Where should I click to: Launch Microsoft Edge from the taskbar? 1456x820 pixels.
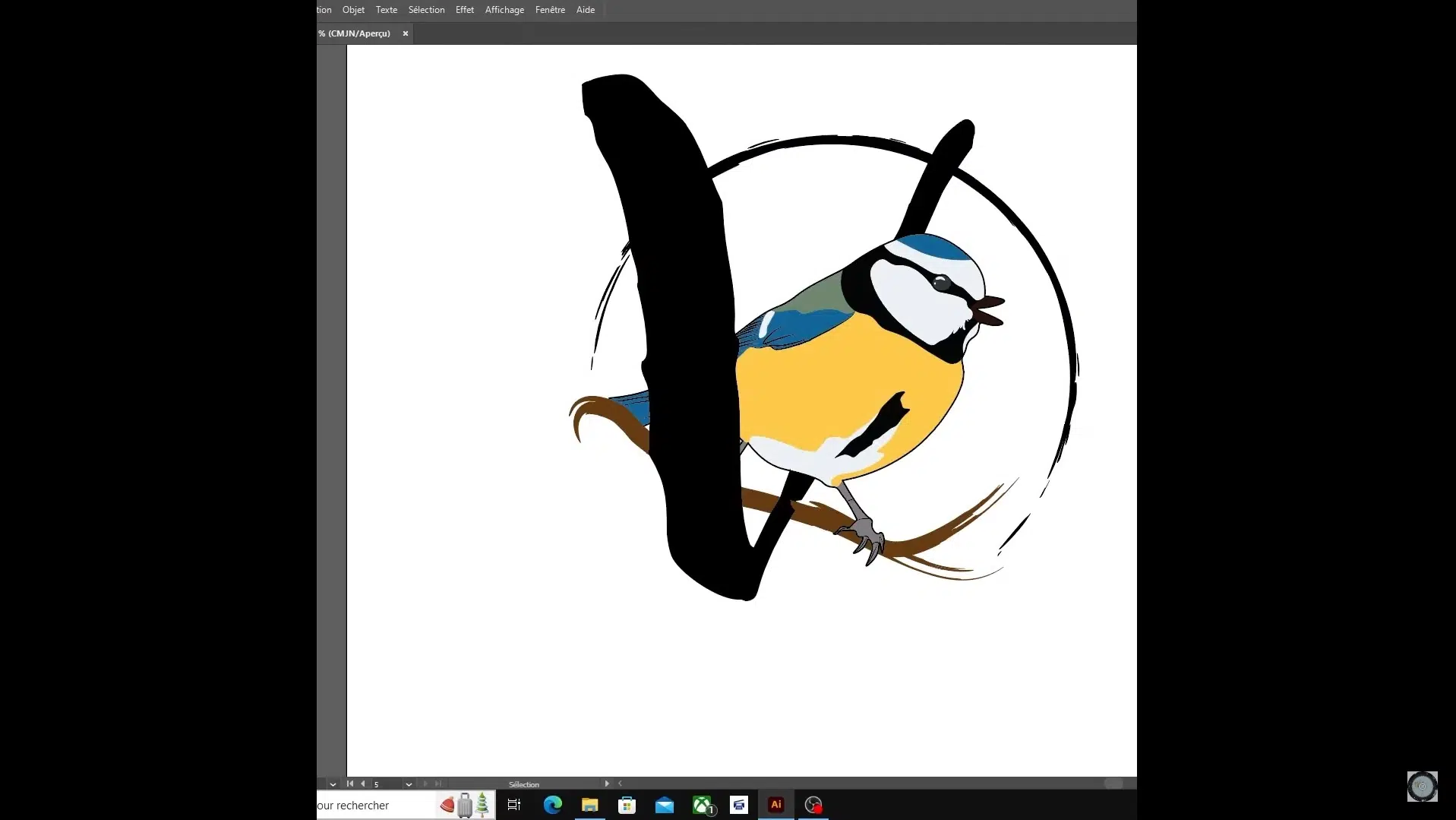(552, 805)
